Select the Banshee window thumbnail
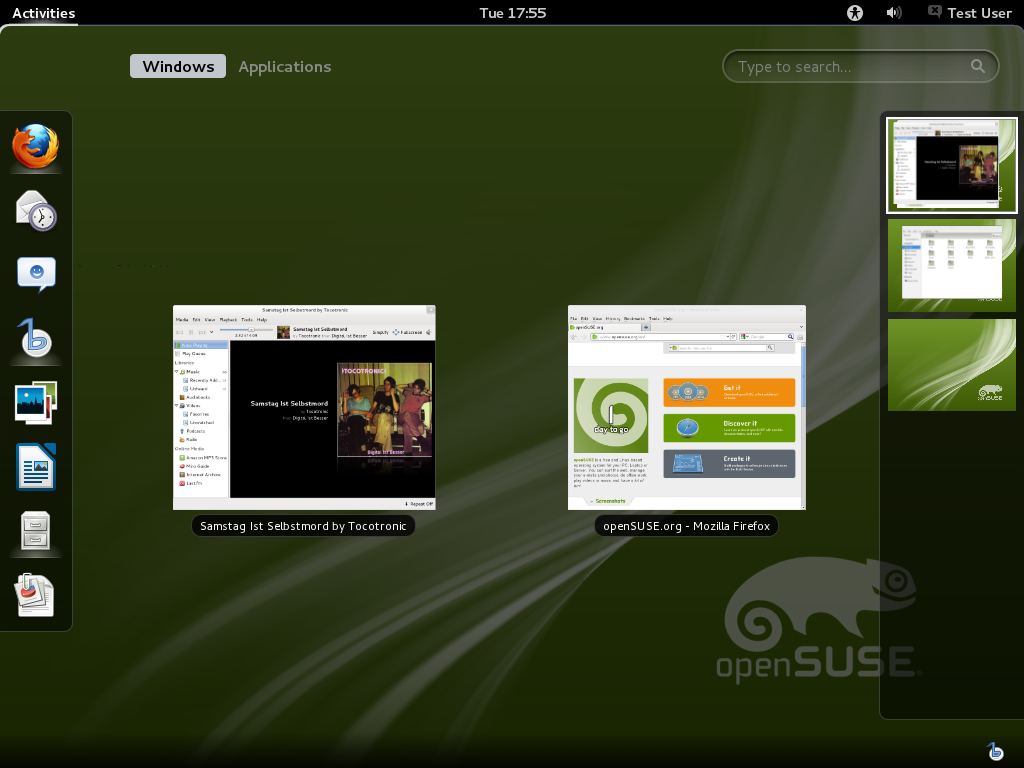This screenshot has height=768, width=1024. pos(304,408)
